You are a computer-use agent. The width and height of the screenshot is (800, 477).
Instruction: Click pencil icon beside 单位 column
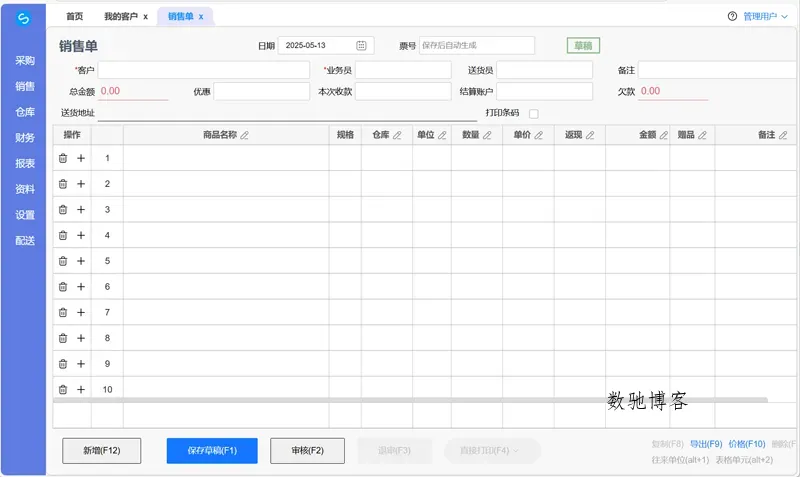[x=442, y=135]
